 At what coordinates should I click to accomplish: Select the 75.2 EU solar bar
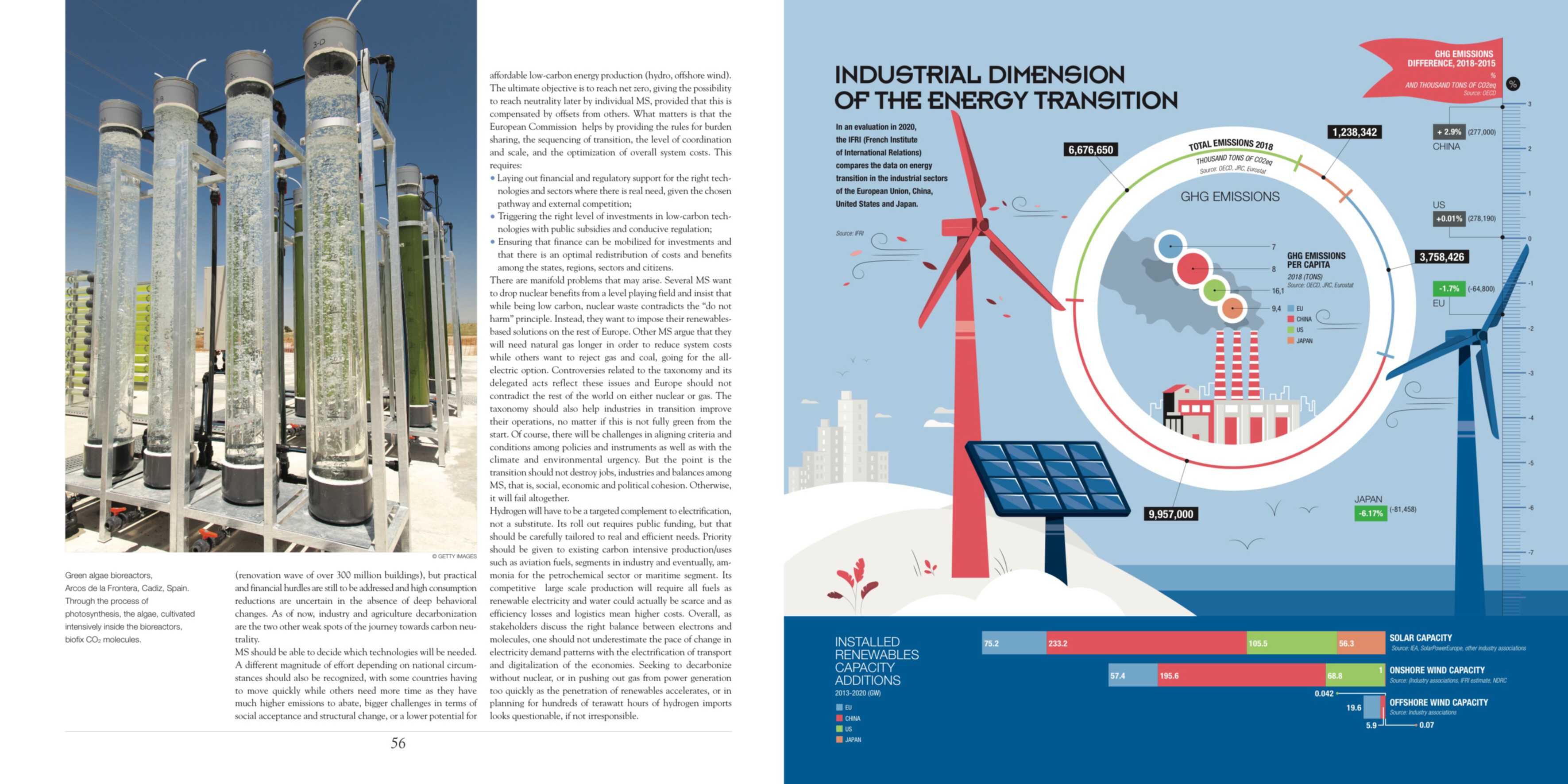coord(1014,643)
